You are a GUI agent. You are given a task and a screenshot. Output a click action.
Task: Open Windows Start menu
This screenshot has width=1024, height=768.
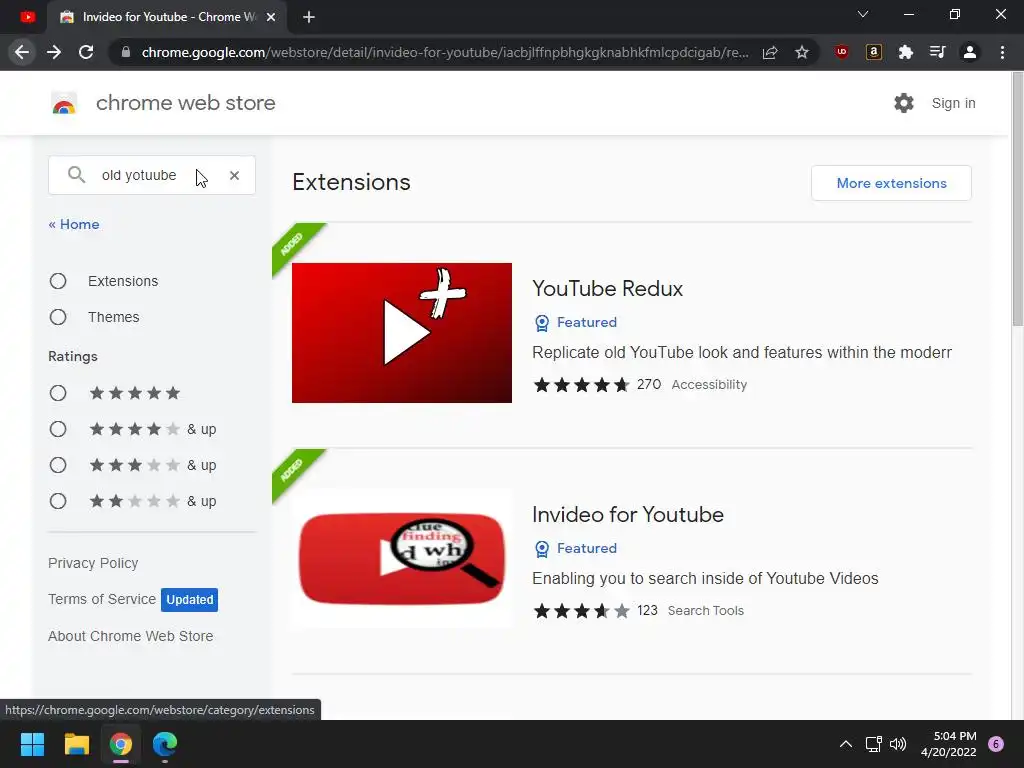pos(32,744)
